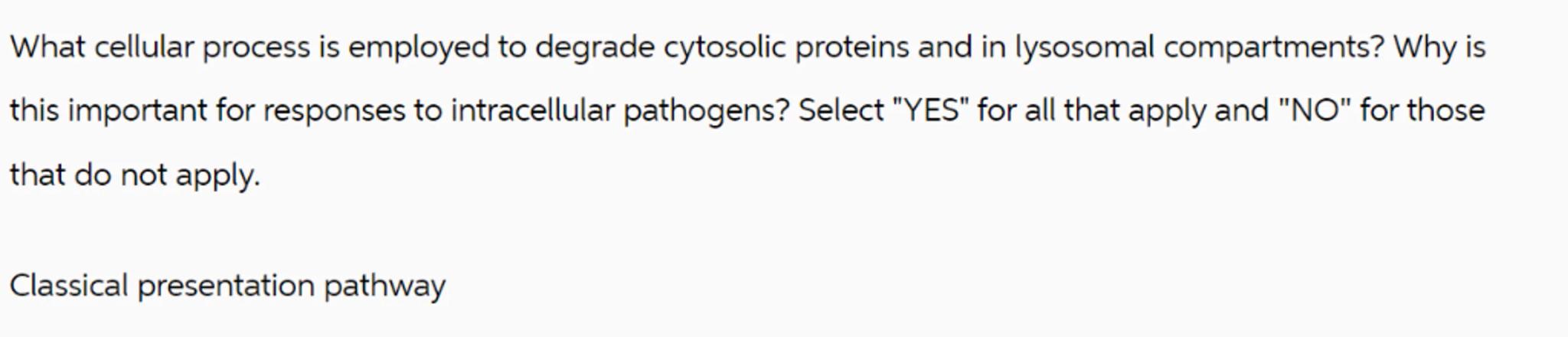Screen dimensions: 1568x337
Task: Click the quoted "YES" text
Action: coord(926,110)
